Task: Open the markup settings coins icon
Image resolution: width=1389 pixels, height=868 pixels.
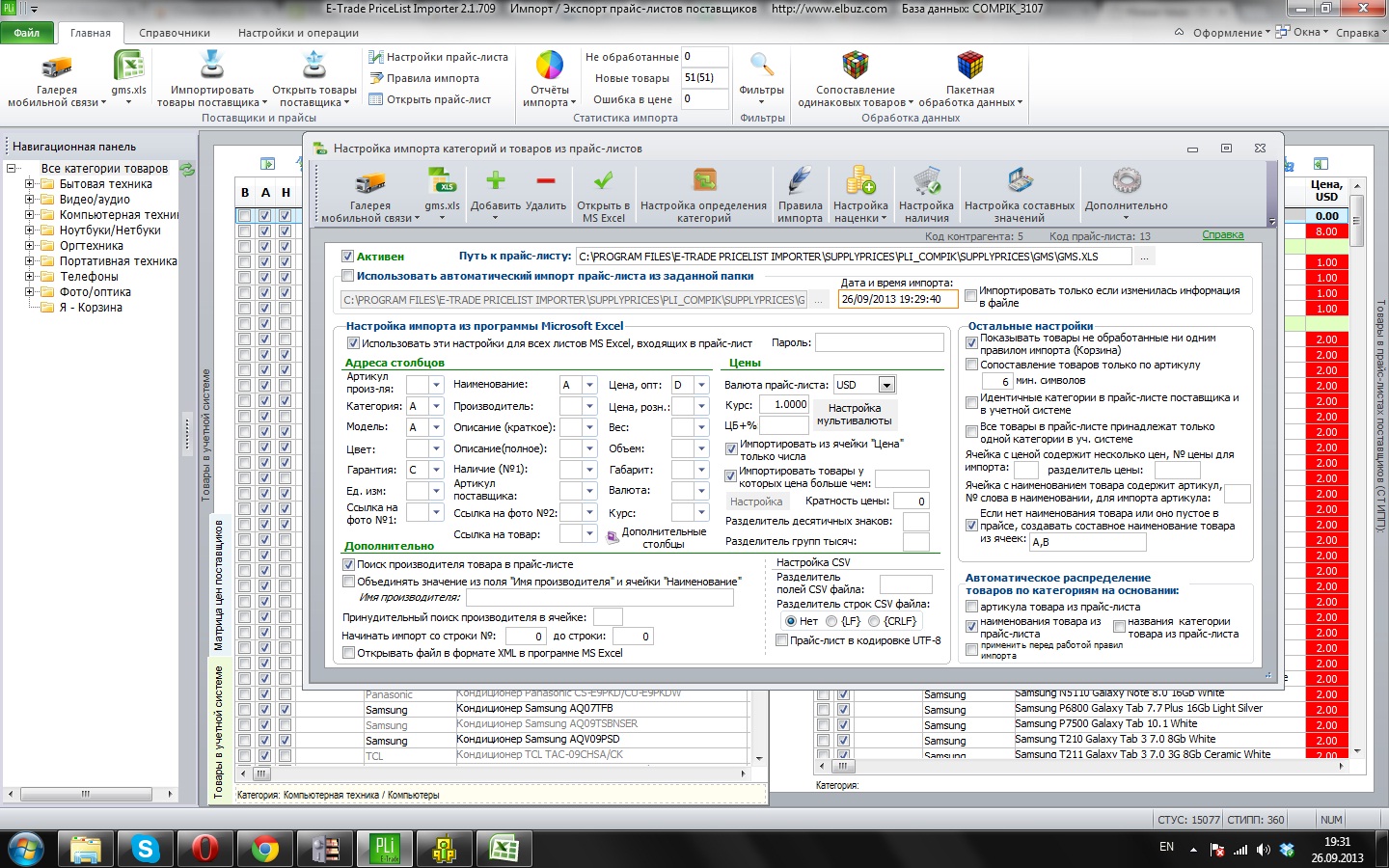Action: click(x=860, y=180)
